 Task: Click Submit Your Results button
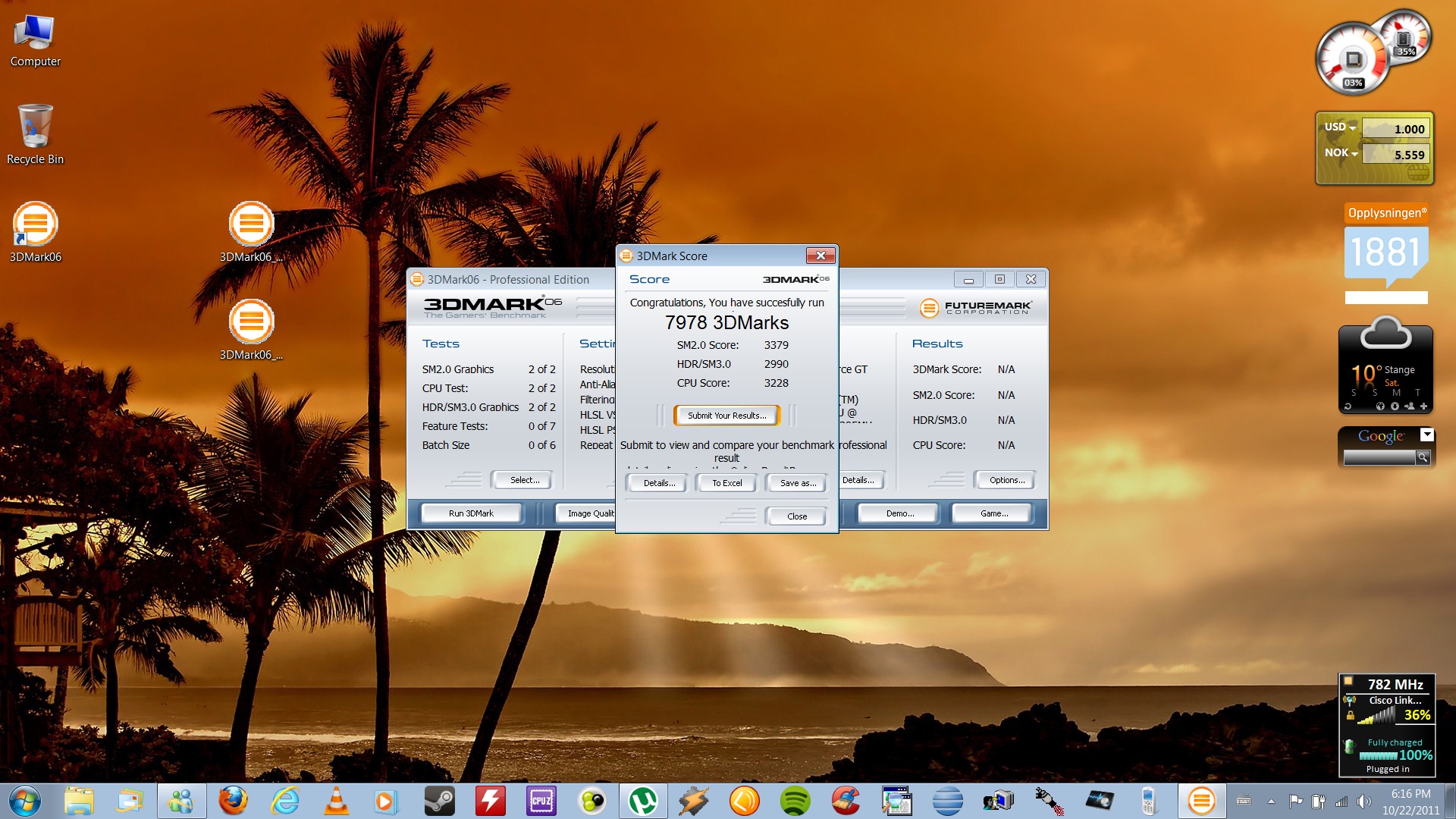tap(726, 416)
